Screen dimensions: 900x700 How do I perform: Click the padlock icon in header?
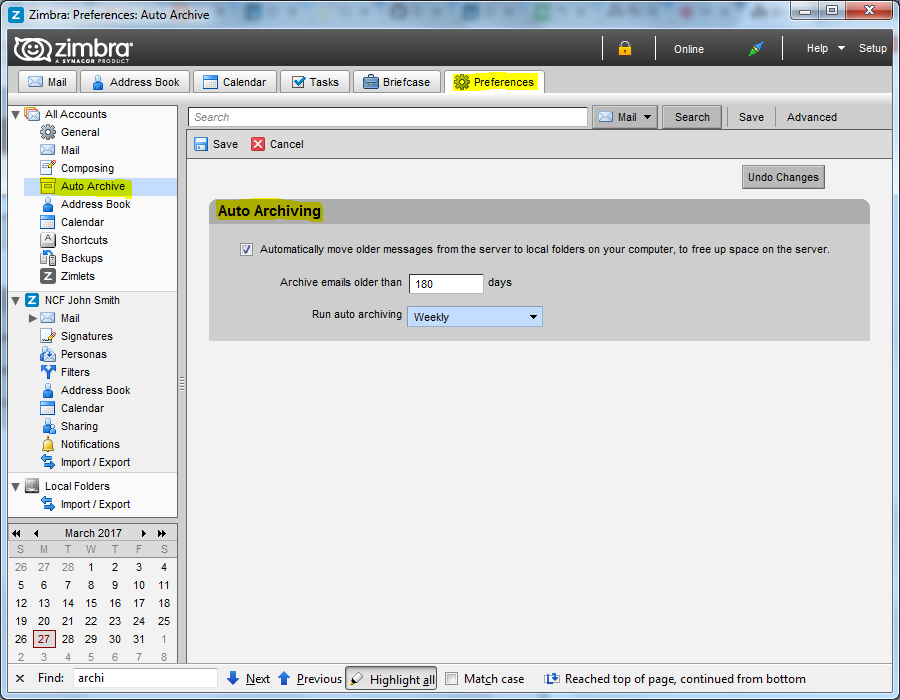click(624, 48)
